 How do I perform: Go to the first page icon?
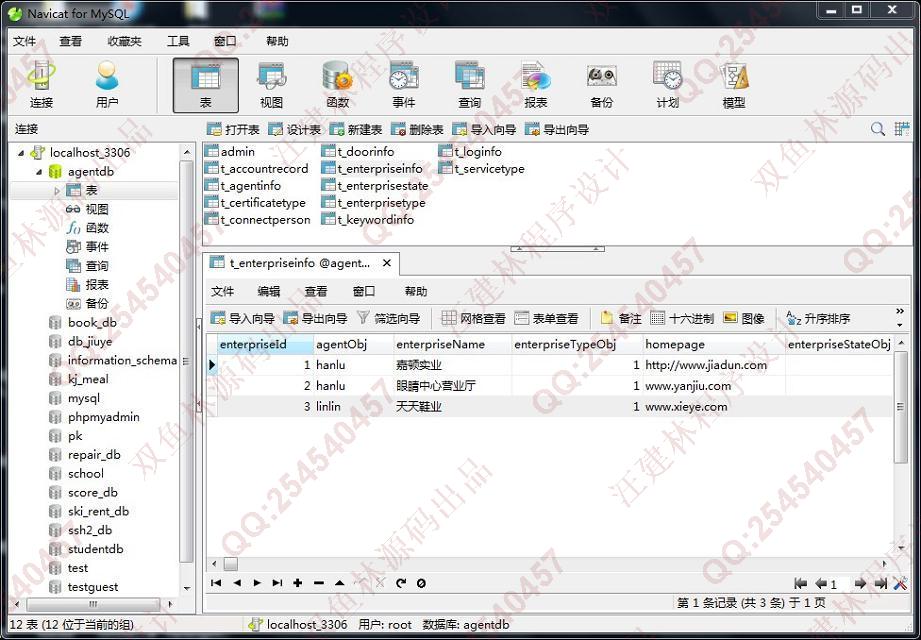click(x=800, y=583)
